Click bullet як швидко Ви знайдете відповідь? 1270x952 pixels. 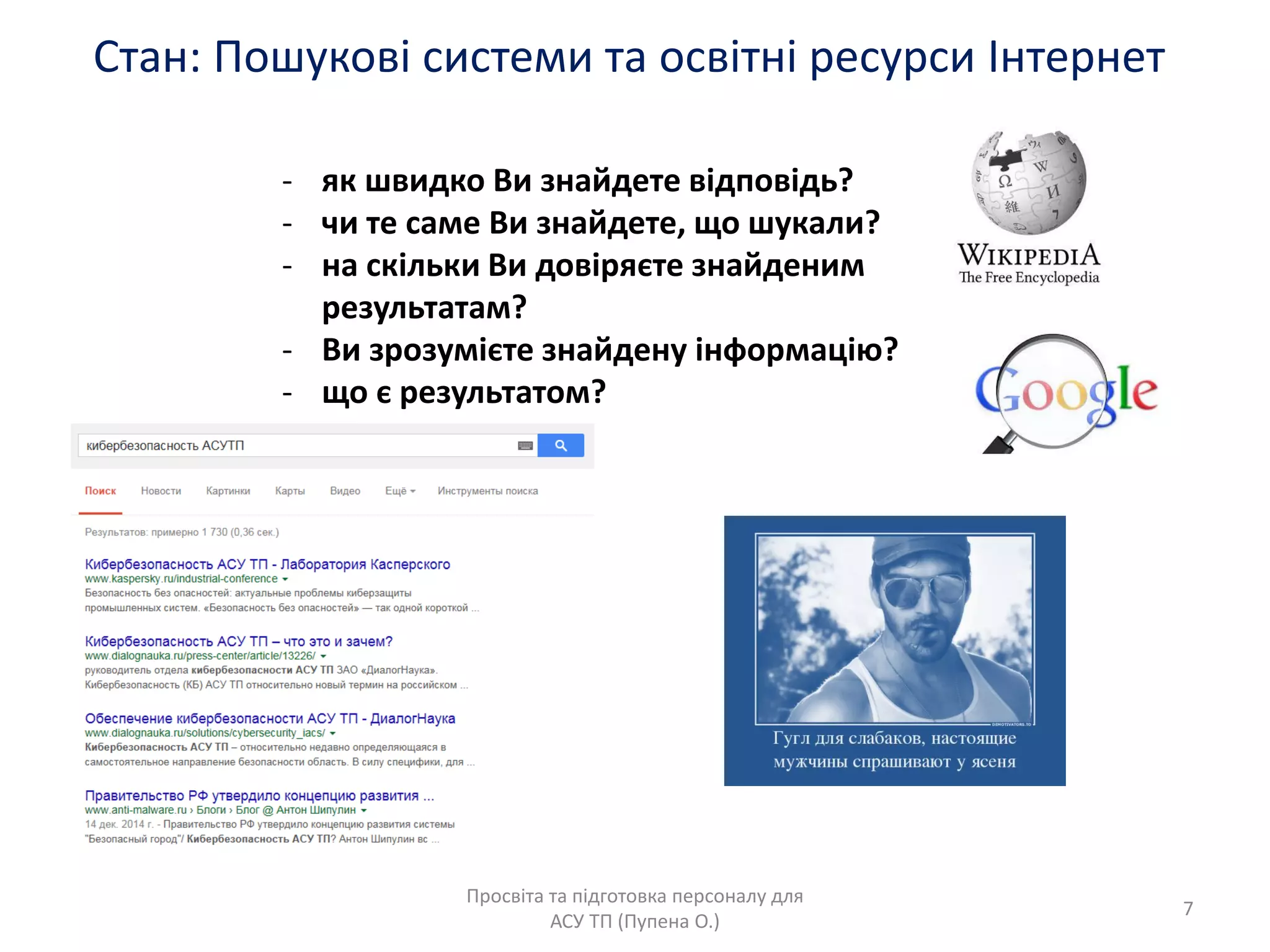tap(587, 181)
